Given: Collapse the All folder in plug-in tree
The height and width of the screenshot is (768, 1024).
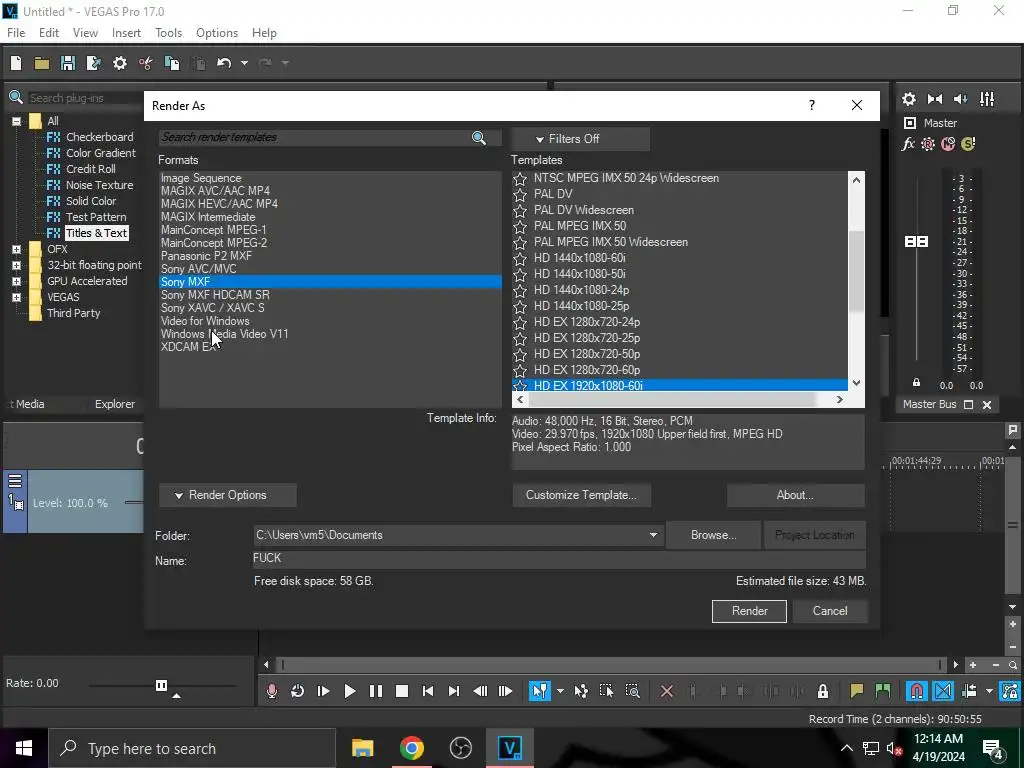Looking at the screenshot, I should [16, 121].
